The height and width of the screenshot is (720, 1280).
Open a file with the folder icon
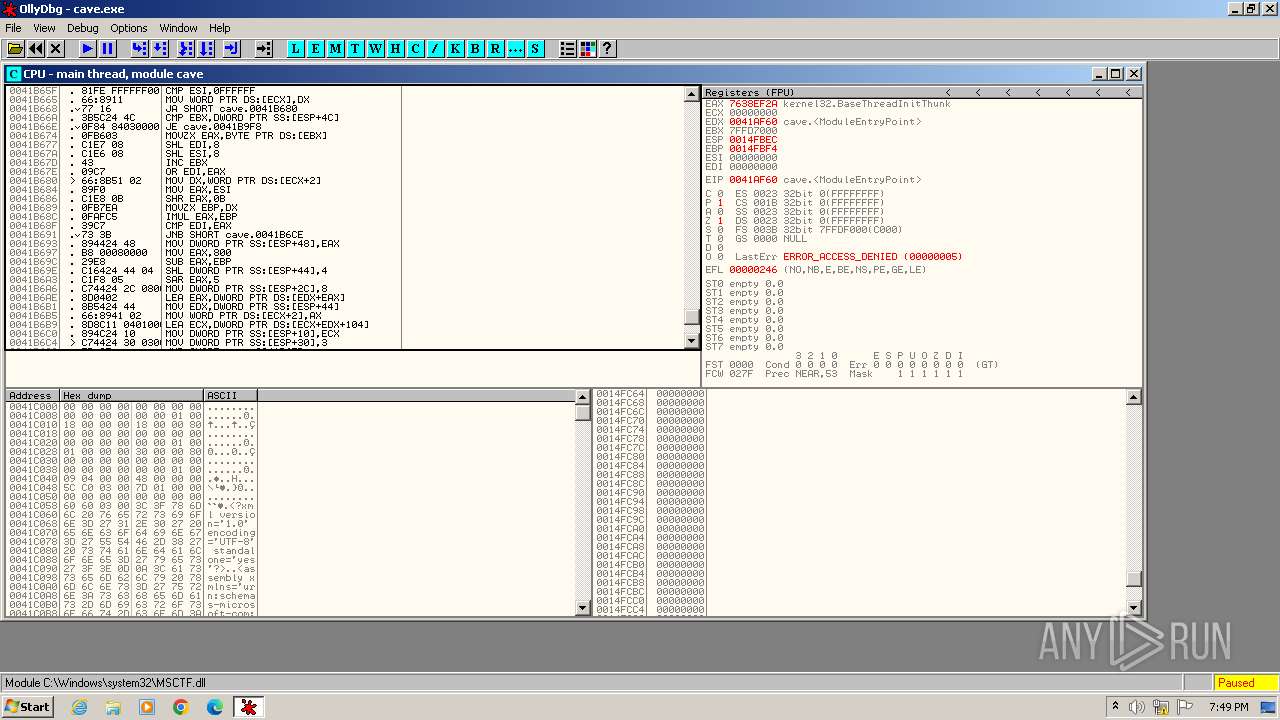(15, 48)
